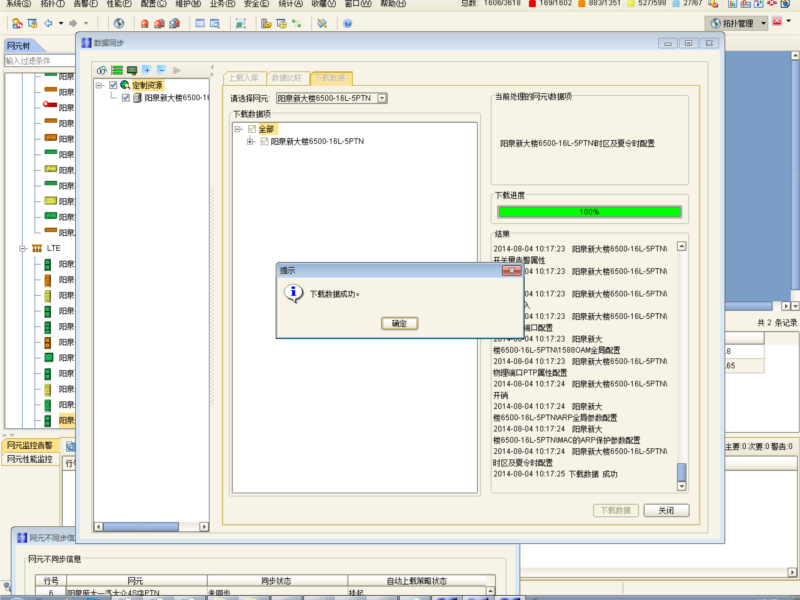The height and width of the screenshot is (600, 800).
Task: Click the blue minus collapse-all icon
Action: (x=161, y=70)
